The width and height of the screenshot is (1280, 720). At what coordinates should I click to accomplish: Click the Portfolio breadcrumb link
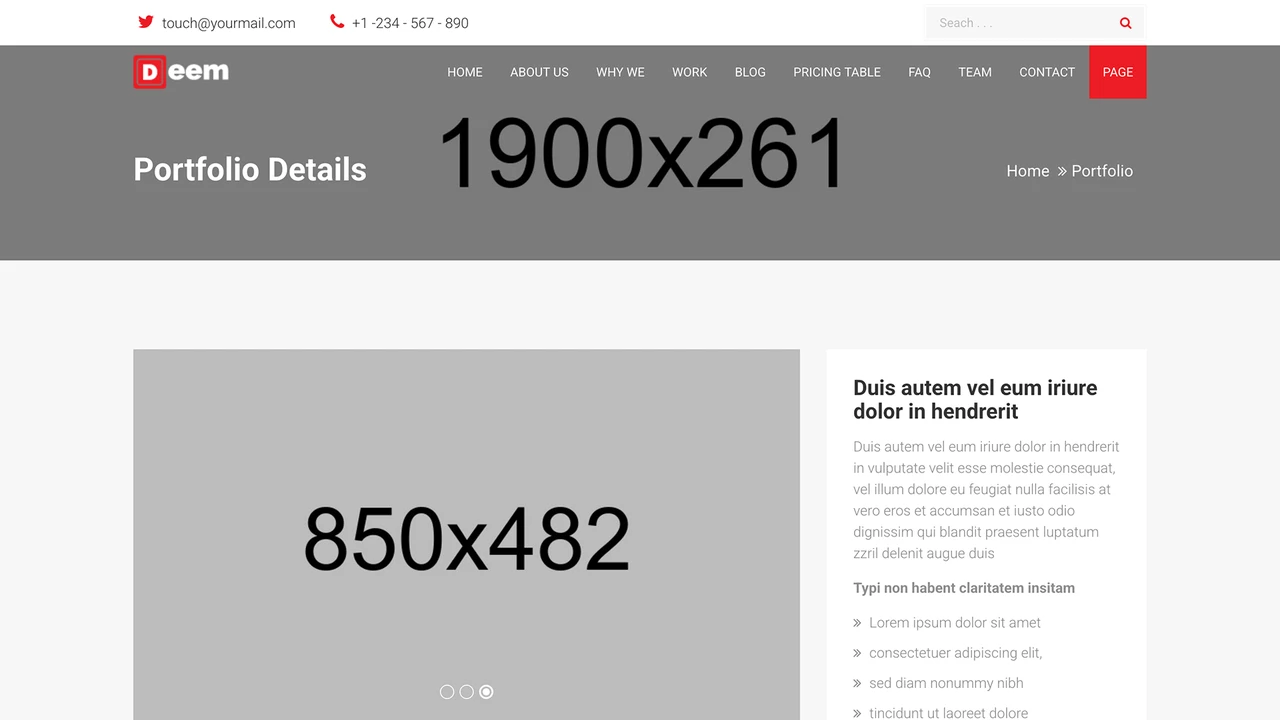1102,171
